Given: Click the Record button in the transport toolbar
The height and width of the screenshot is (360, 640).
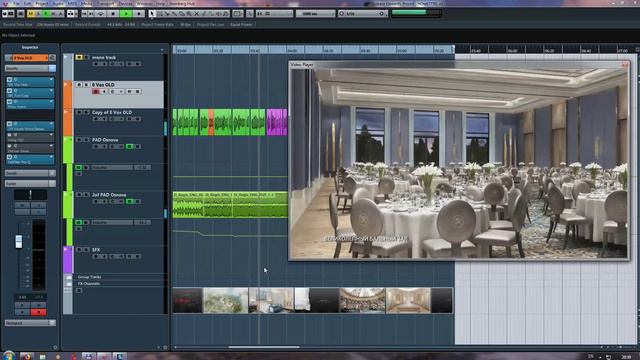Looking at the screenshot, I should tap(139, 13).
